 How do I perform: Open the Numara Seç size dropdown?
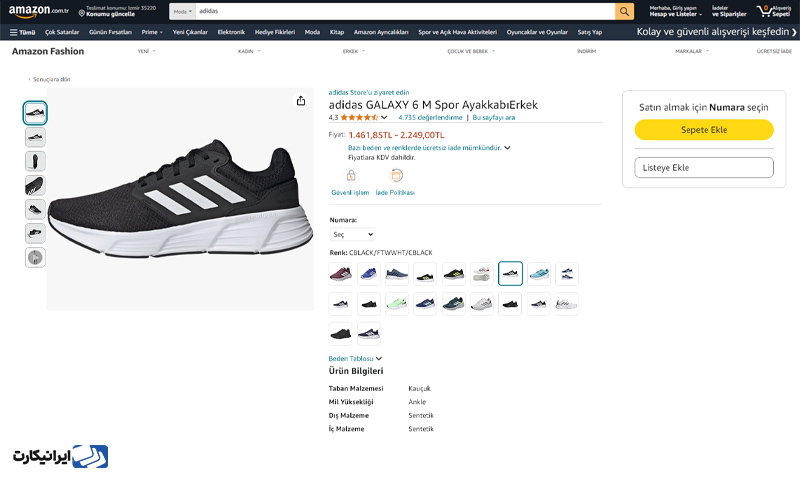tap(353, 234)
